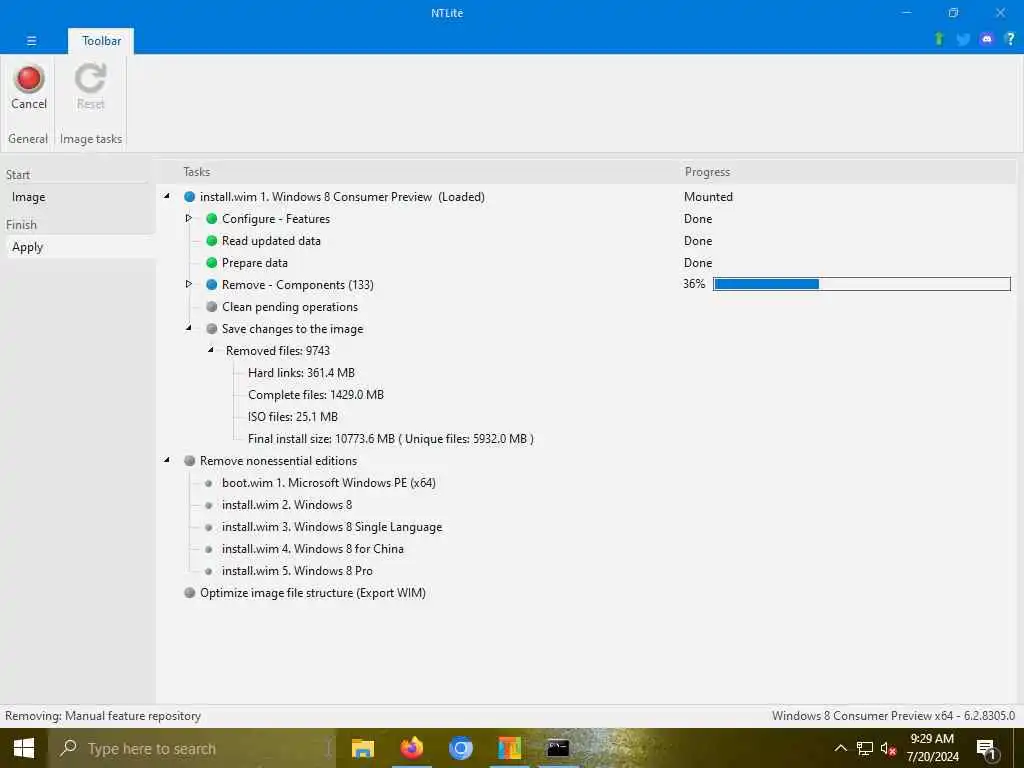Click the muted volume tray icon
This screenshot has height=768, width=1024.
click(x=888, y=748)
